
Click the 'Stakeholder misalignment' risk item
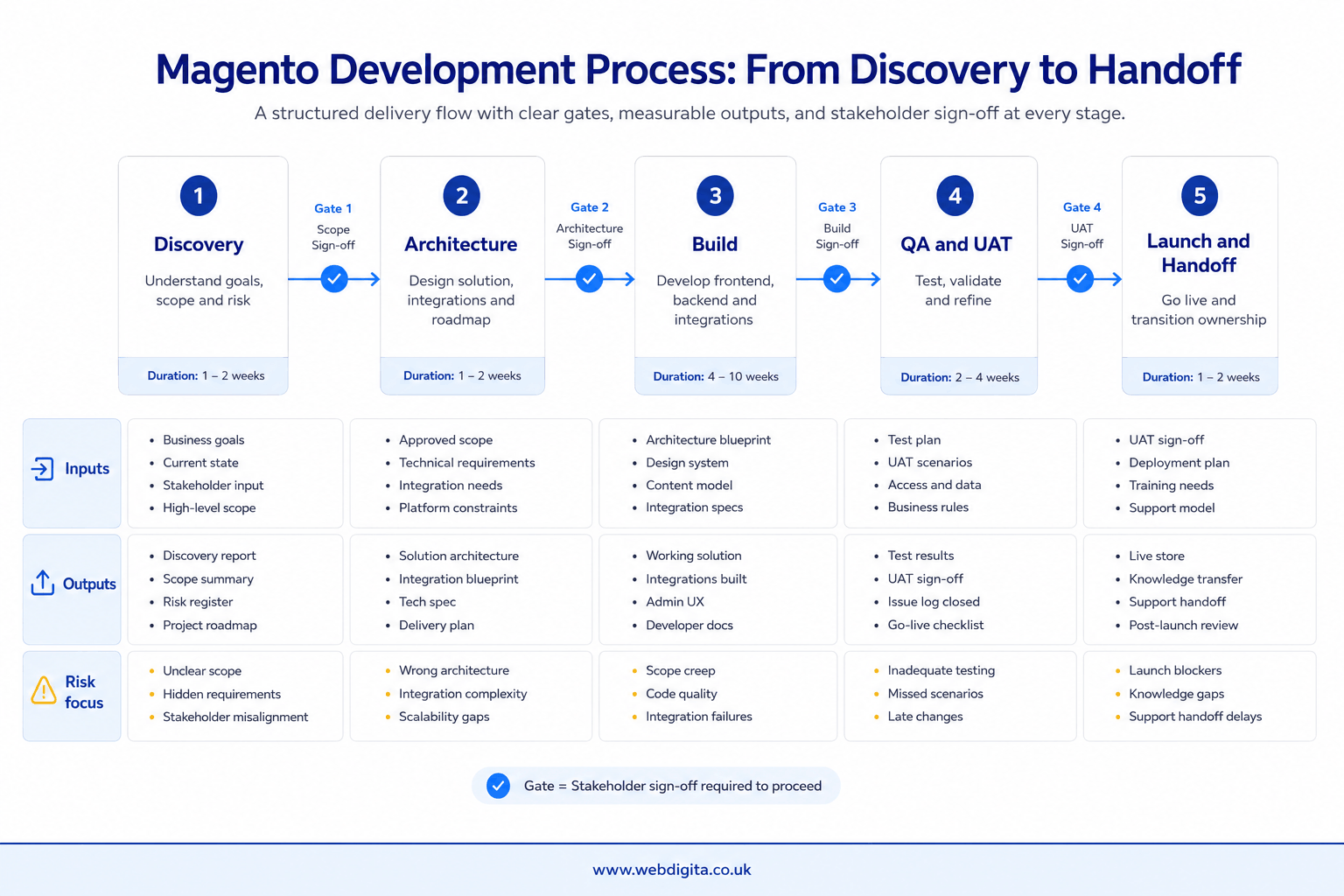[235, 717]
